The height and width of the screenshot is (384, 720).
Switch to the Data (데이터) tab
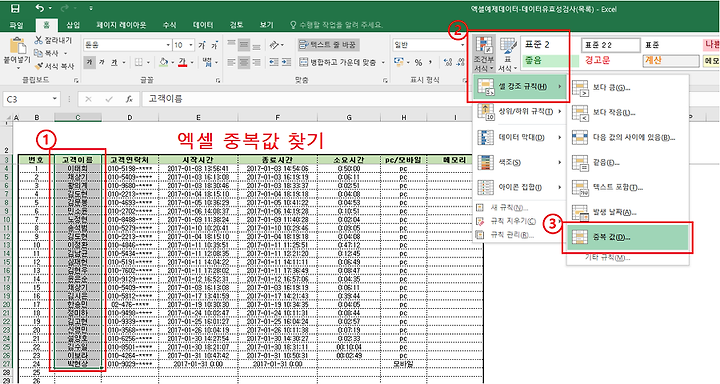tap(203, 25)
